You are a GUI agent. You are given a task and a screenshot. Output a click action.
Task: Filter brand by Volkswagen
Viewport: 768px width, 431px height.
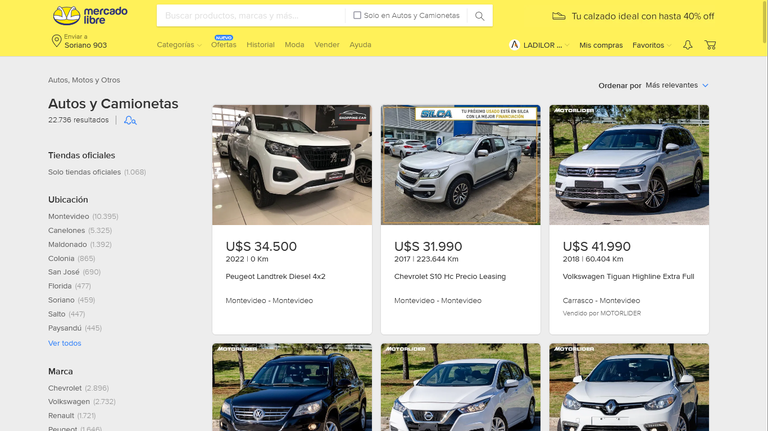click(x=82, y=402)
